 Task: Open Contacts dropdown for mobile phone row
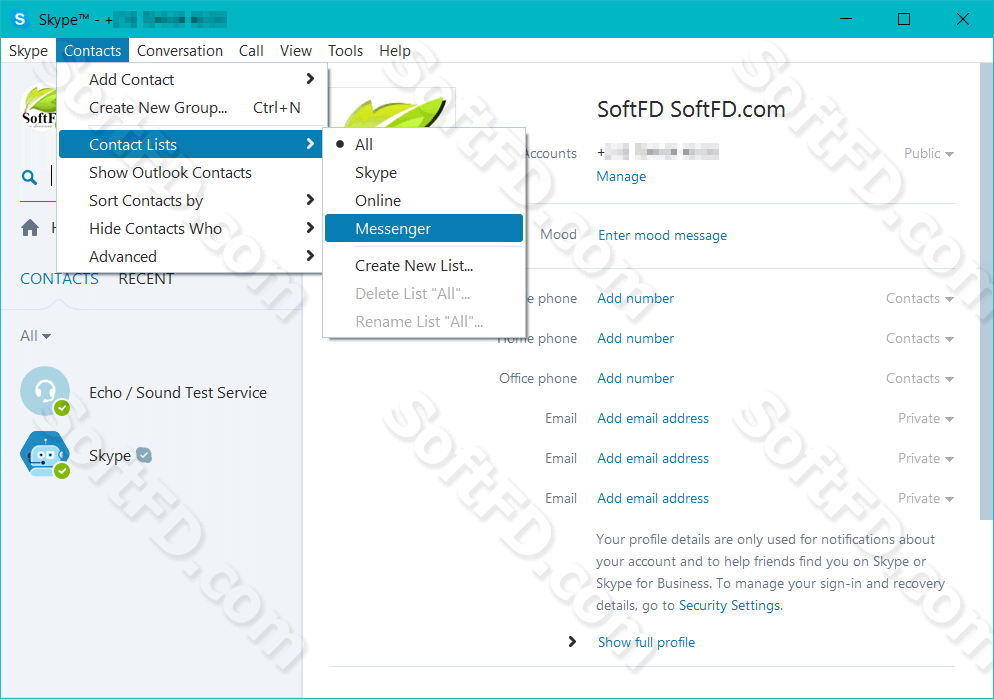[920, 298]
